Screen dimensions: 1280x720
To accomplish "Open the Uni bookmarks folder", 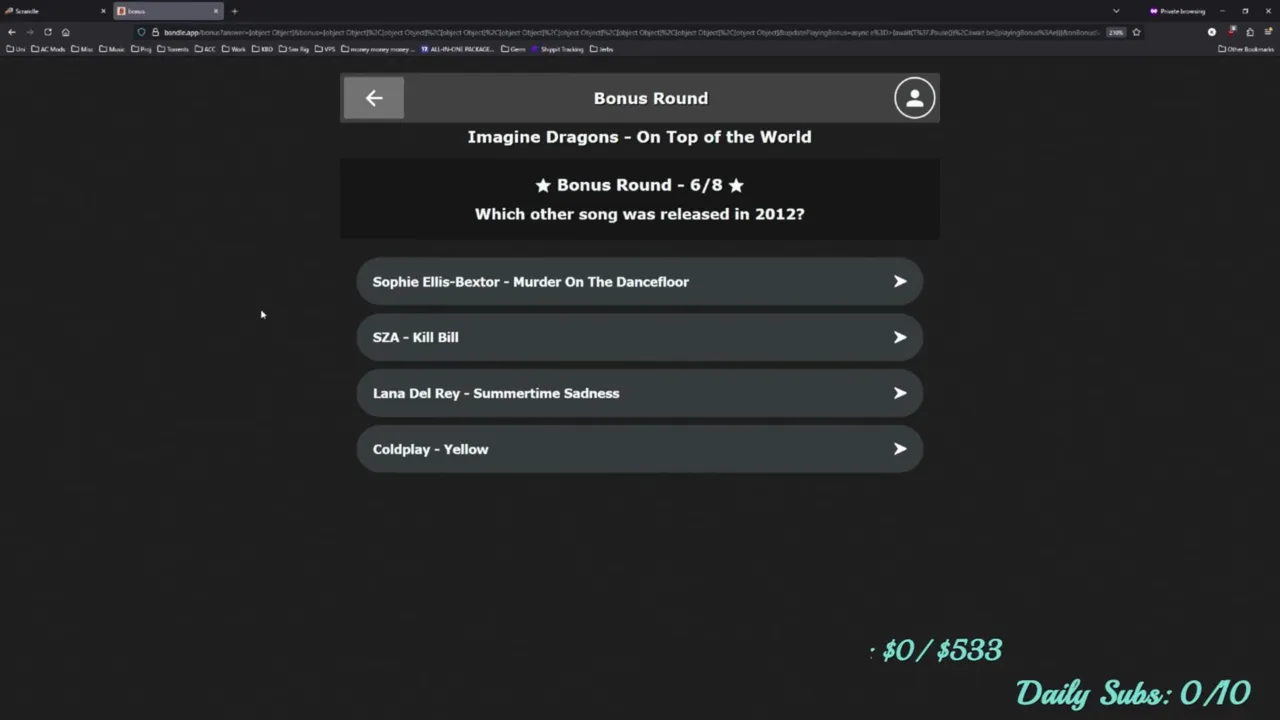I will 16,49.
